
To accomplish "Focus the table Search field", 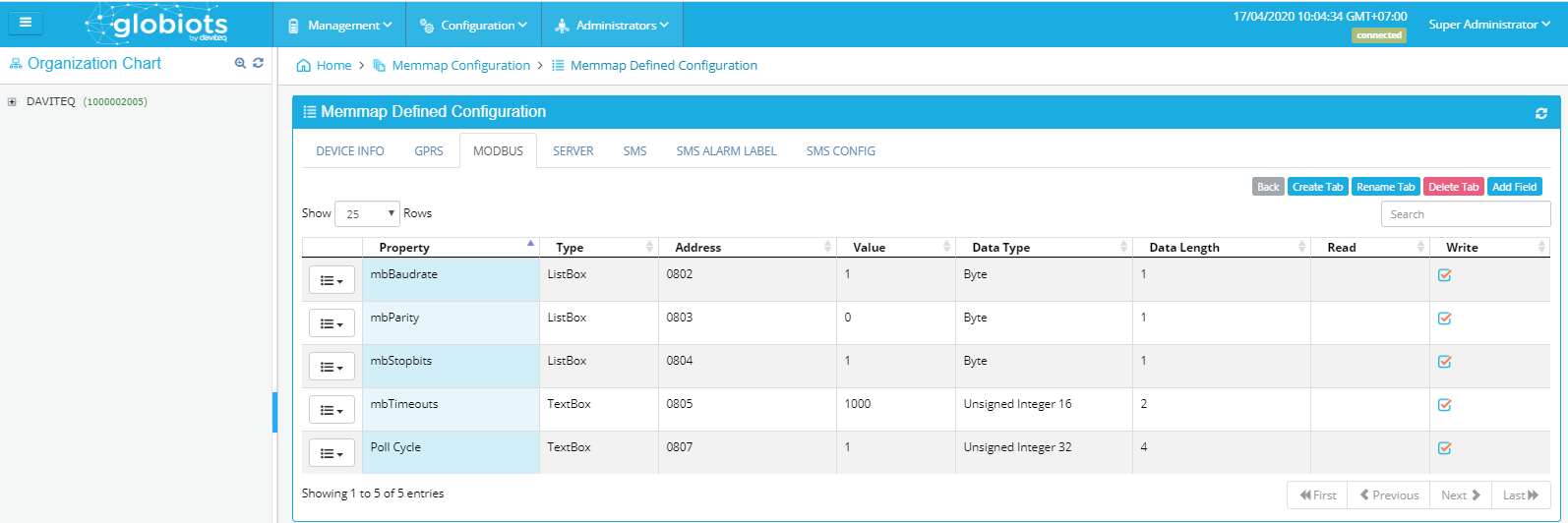I will coord(1466,214).
